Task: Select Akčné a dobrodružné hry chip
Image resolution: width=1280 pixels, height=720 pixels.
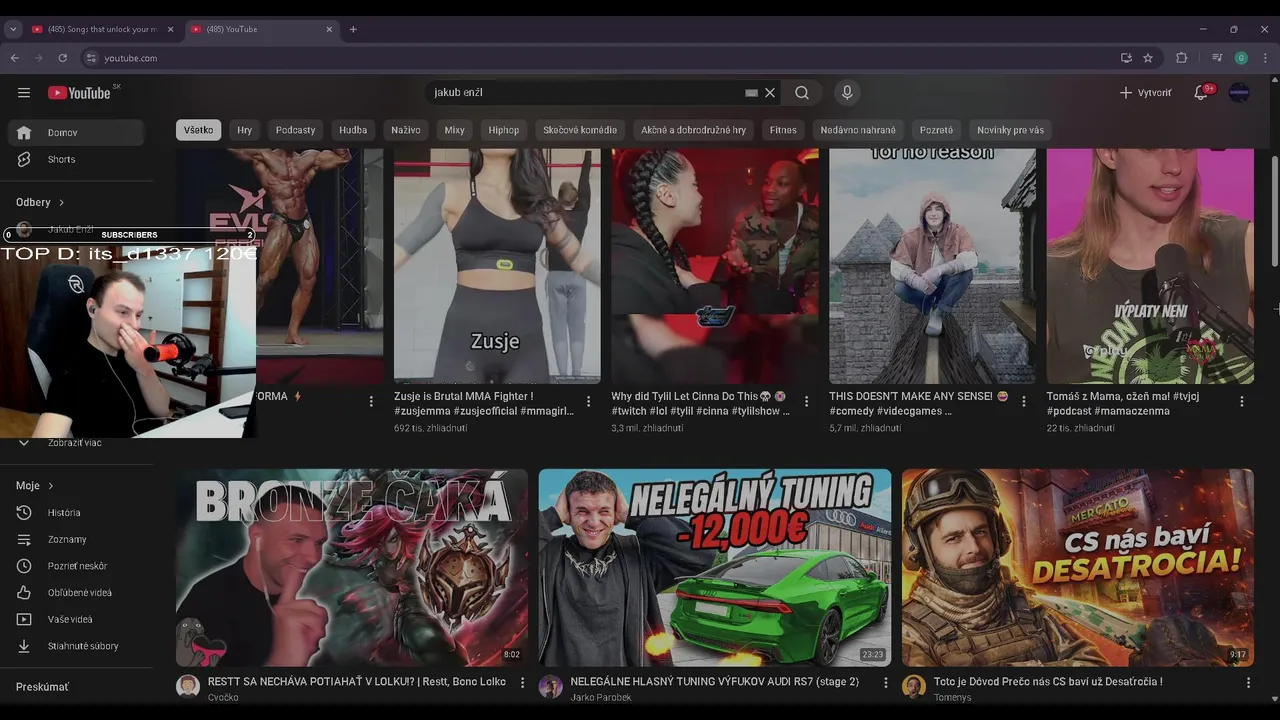Action: (x=693, y=130)
